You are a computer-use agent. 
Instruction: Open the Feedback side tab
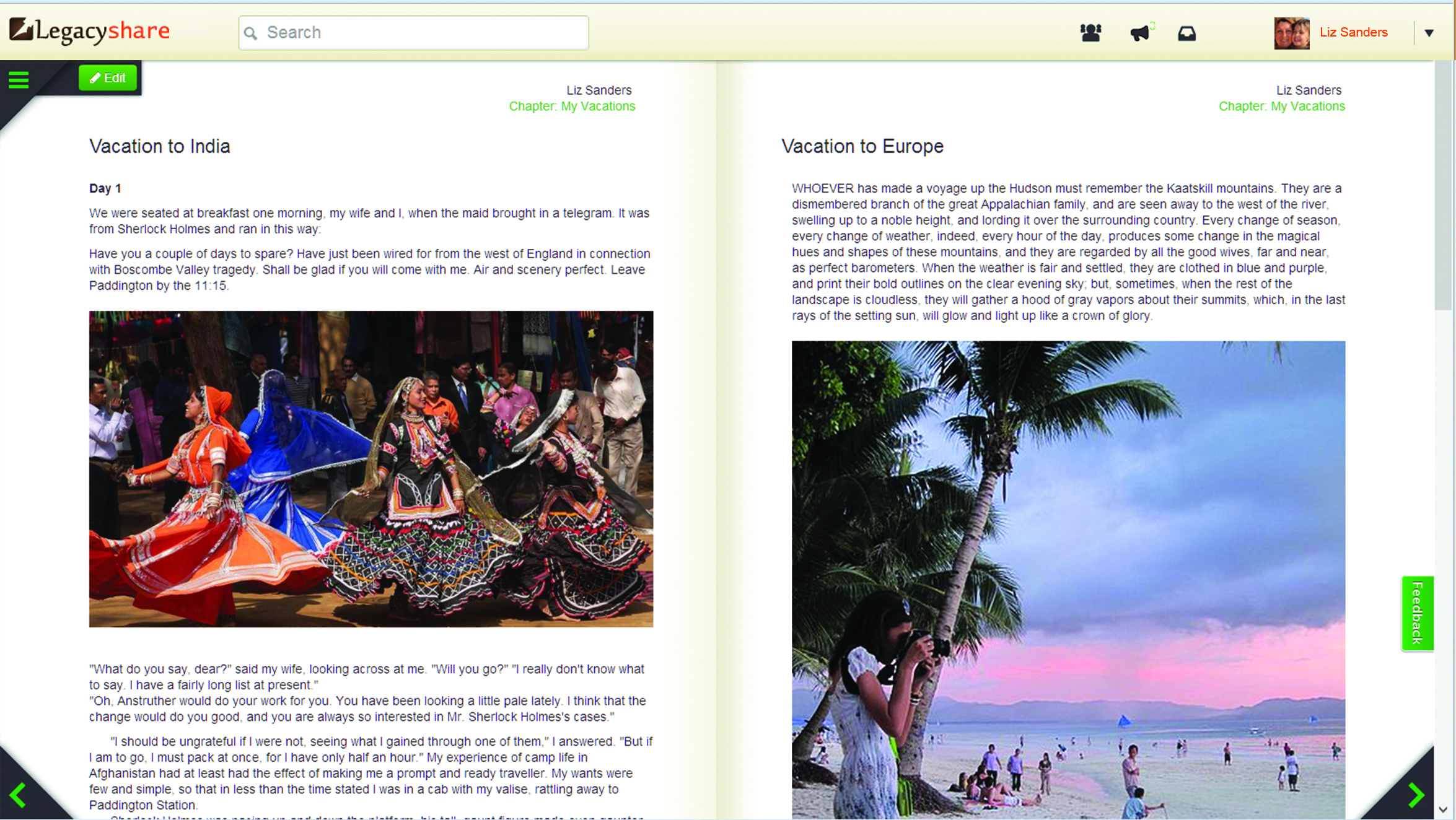pyautogui.click(x=1417, y=613)
